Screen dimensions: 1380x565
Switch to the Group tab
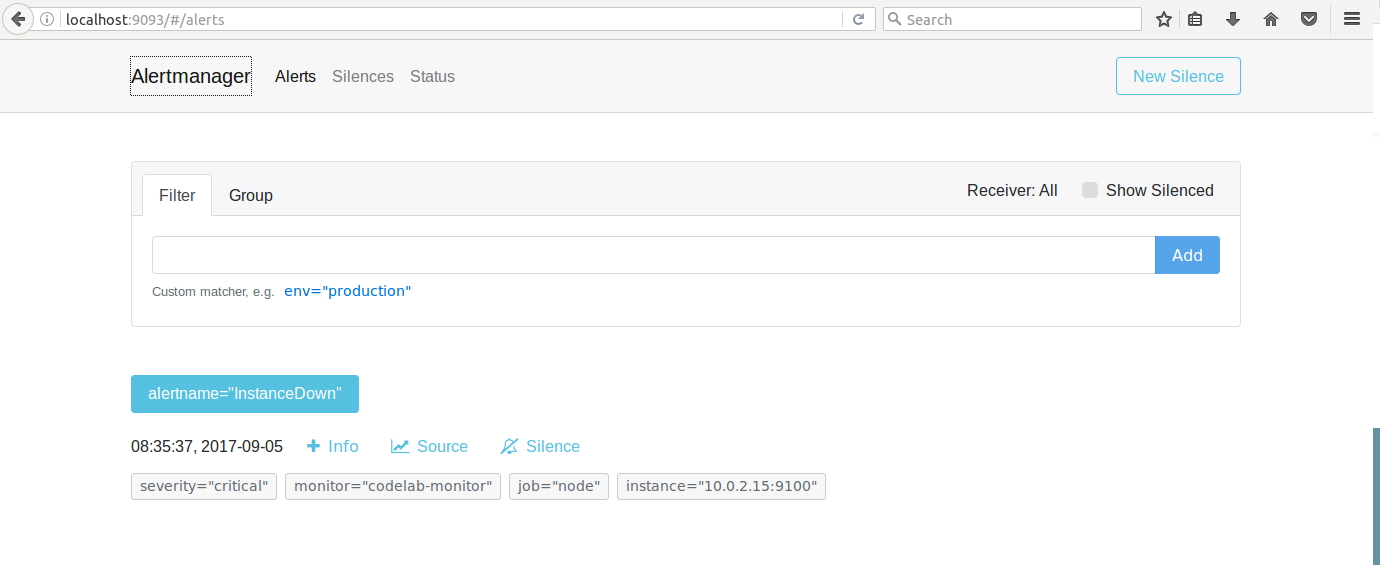coord(251,195)
